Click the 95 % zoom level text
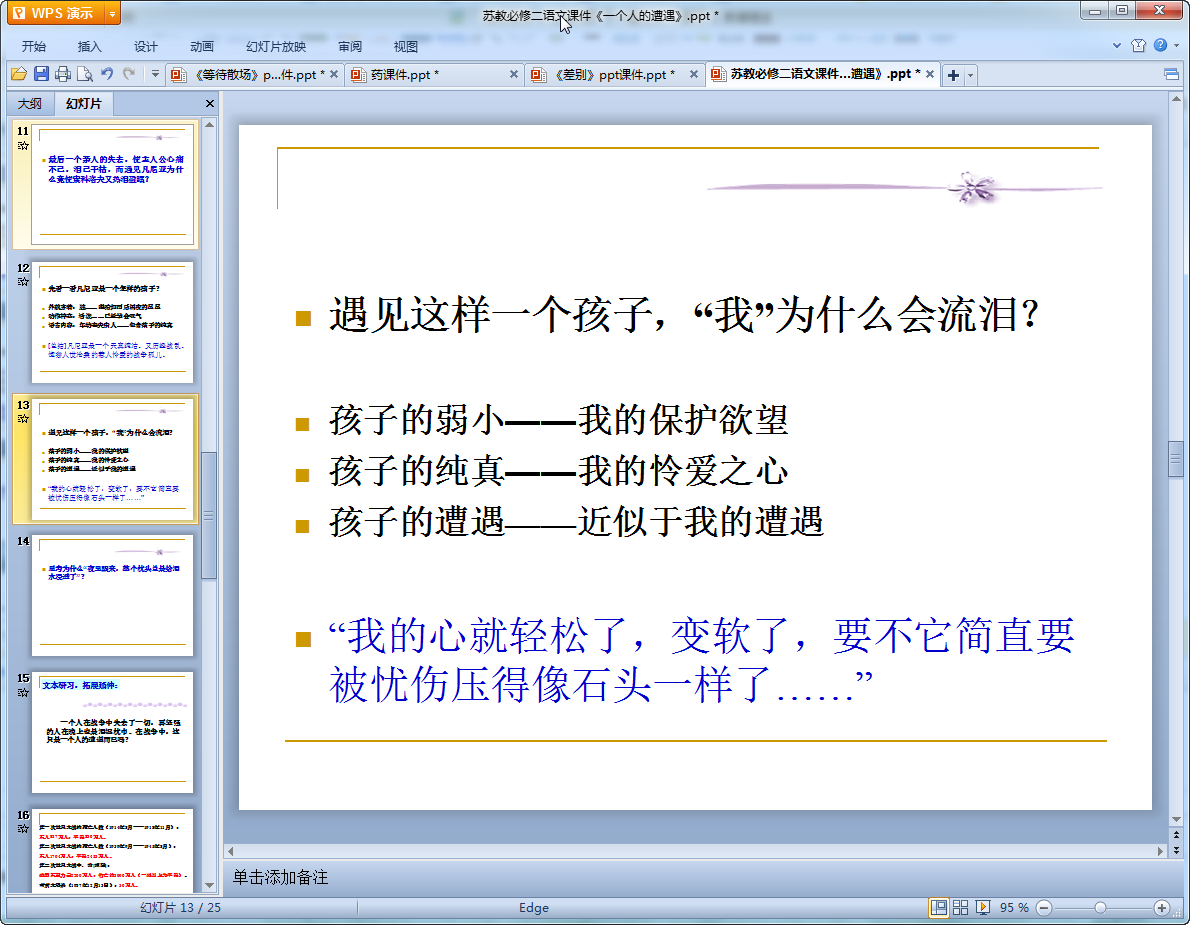The image size is (1190, 925). tap(1014, 908)
